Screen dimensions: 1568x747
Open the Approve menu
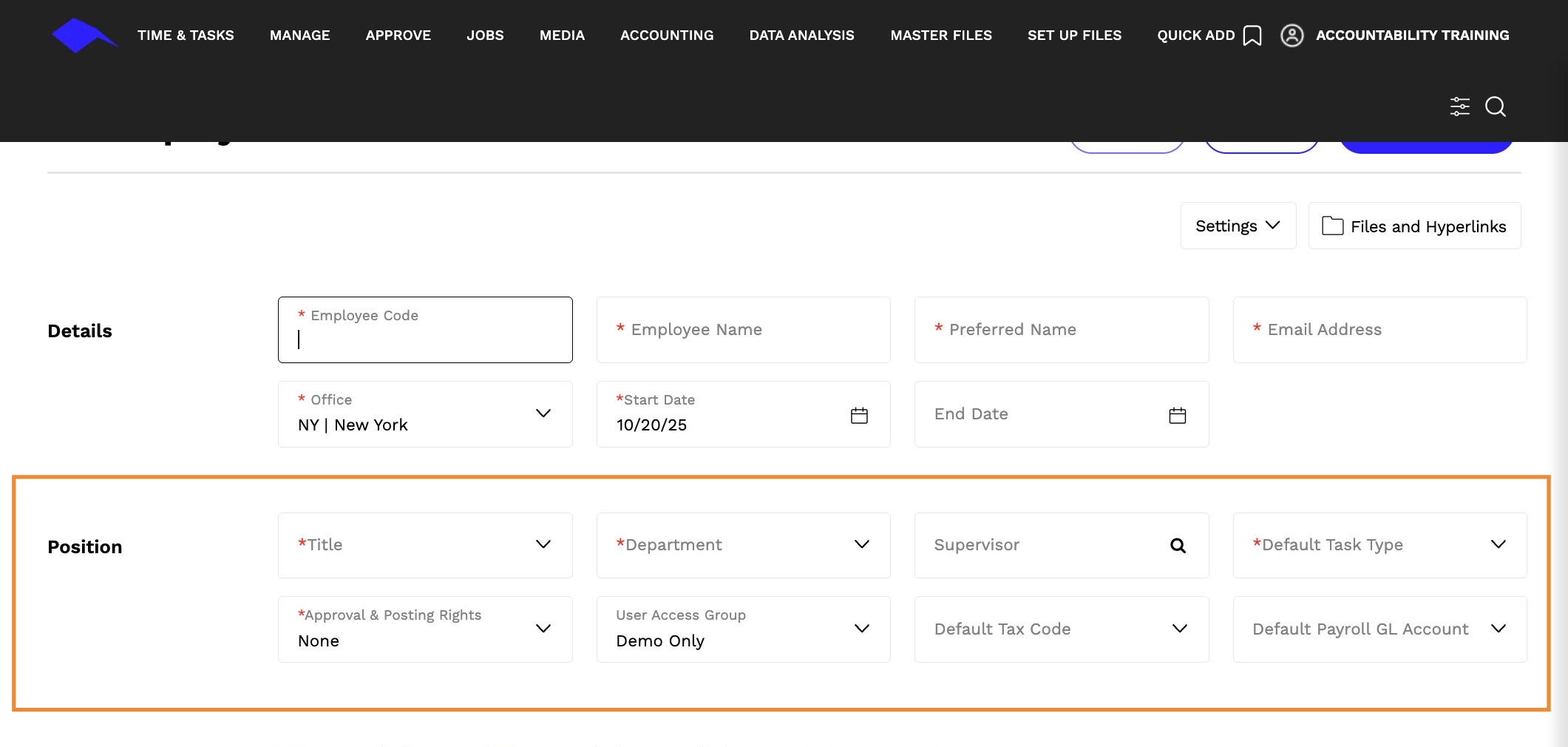tap(398, 36)
